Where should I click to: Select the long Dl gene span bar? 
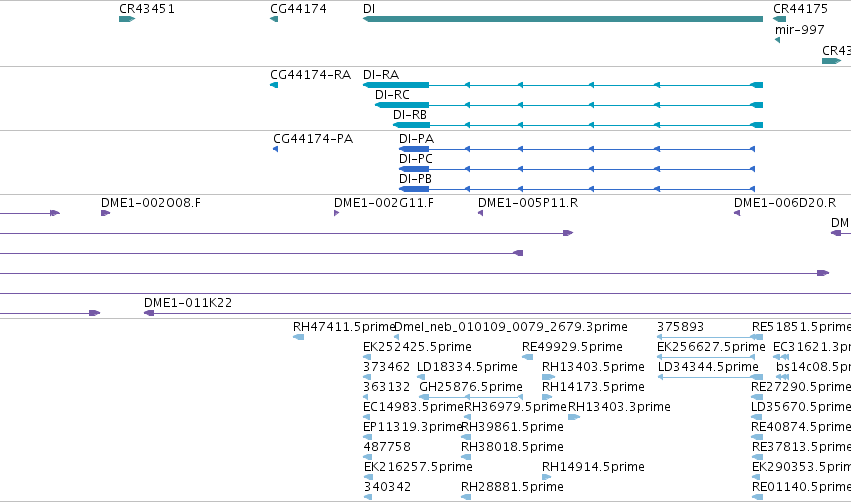click(563, 19)
